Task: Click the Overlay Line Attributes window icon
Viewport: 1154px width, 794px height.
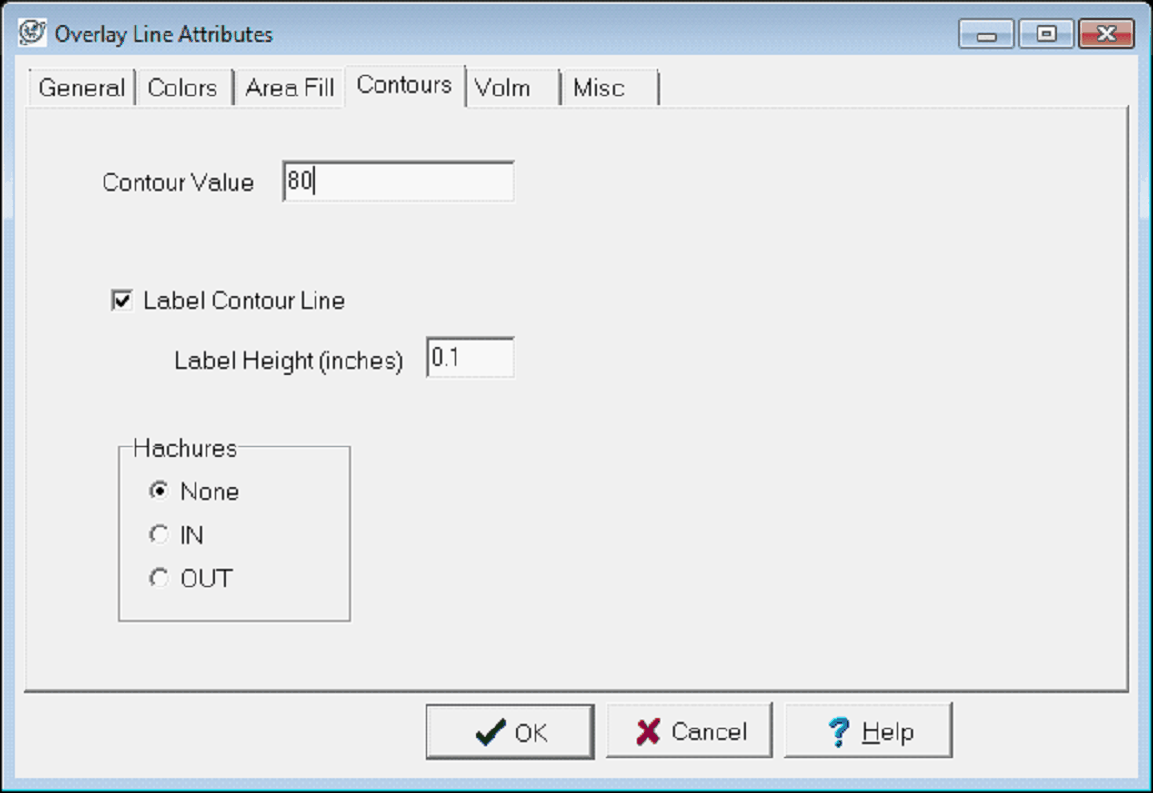Action: [x=33, y=33]
